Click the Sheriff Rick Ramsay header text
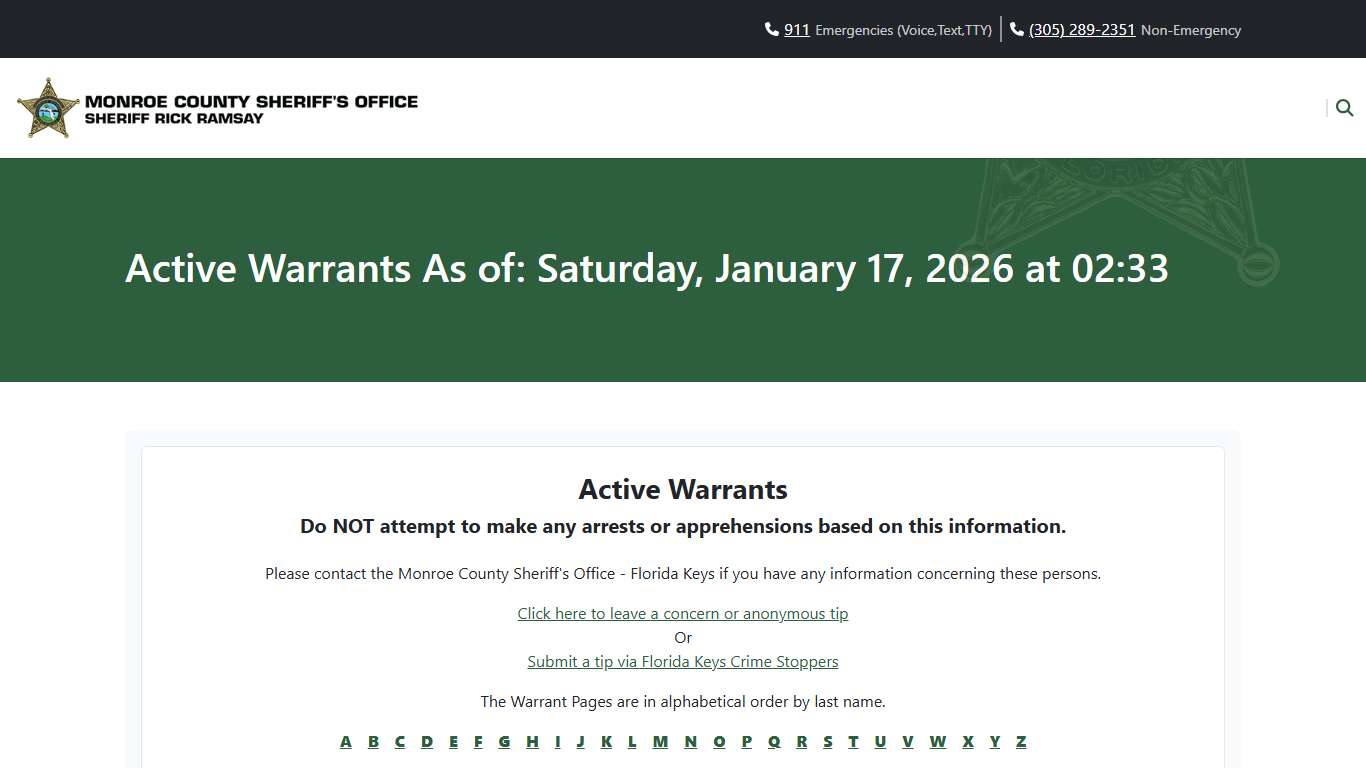This screenshot has height=768, width=1366. pyautogui.click(x=175, y=118)
